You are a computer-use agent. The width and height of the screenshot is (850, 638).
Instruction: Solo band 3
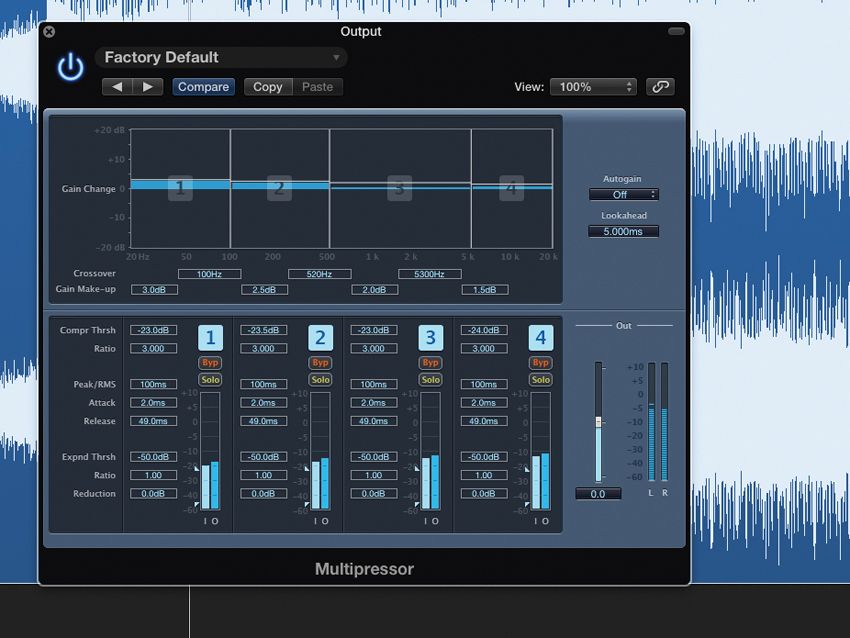pyautogui.click(x=430, y=380)
